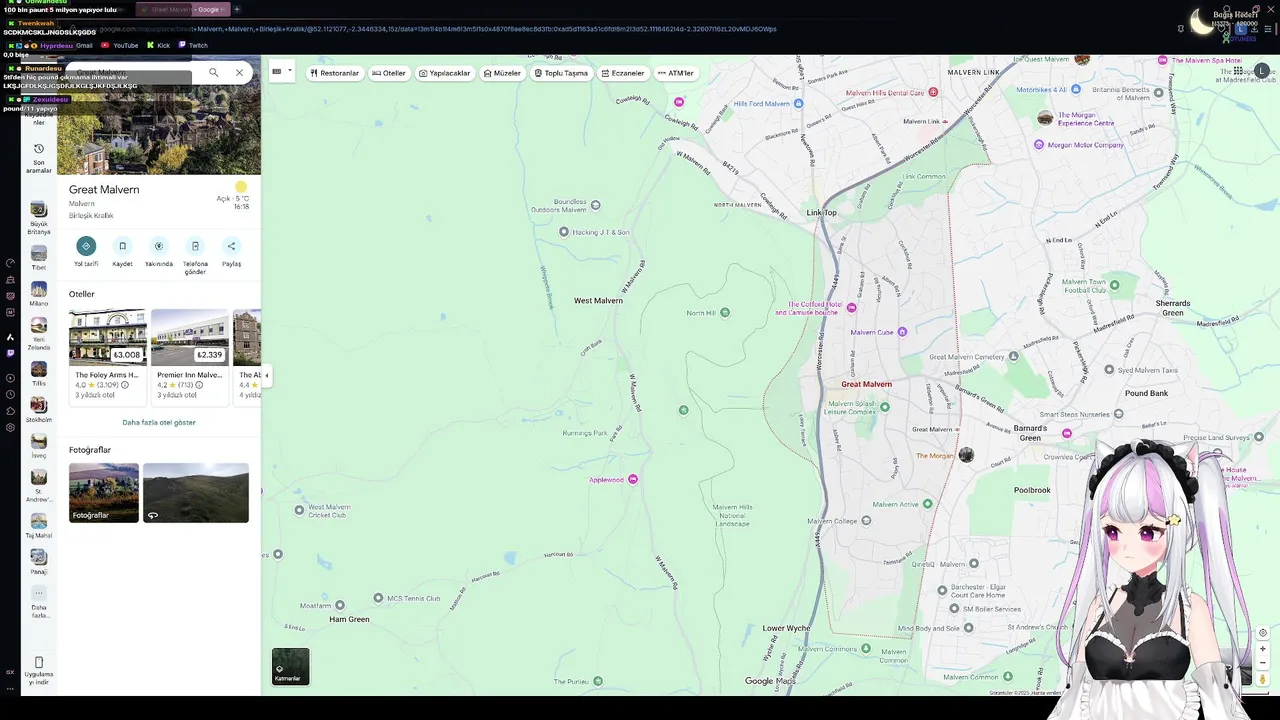Screen dimensions: 1280x720
Task: Open the YouTube bookmark
Action: (x=121, y=45)
